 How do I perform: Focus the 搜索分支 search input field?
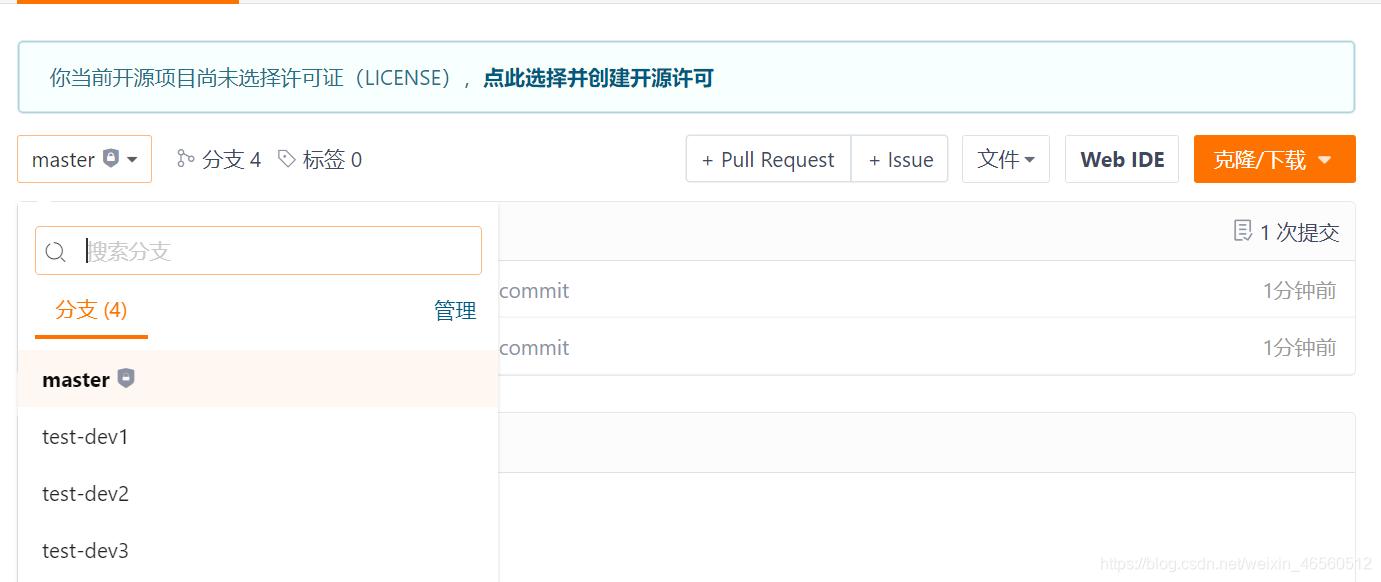click(258, 250)
